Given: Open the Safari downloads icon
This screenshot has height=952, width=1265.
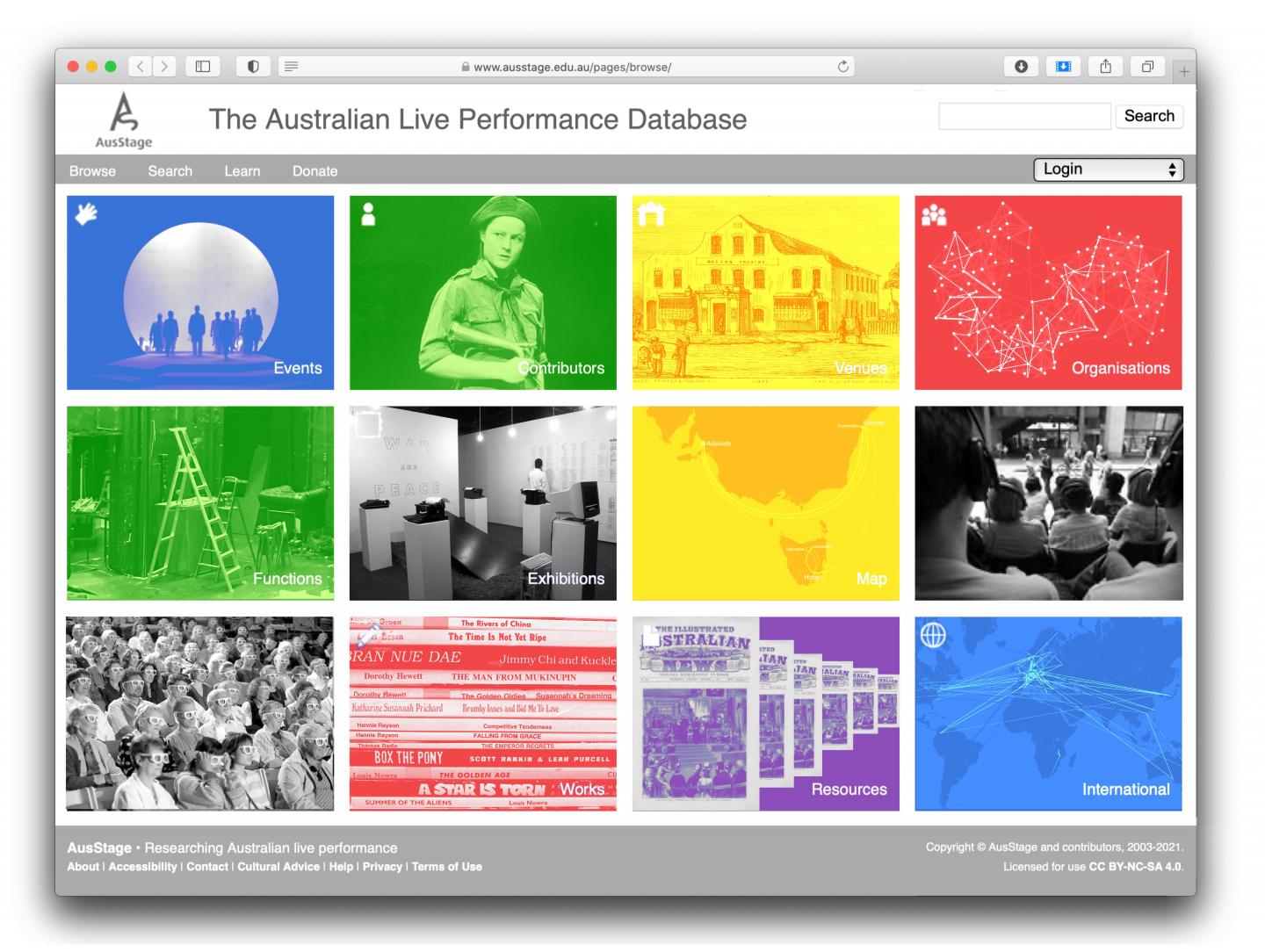Looking at the screenshot, I should [1021, 67].
